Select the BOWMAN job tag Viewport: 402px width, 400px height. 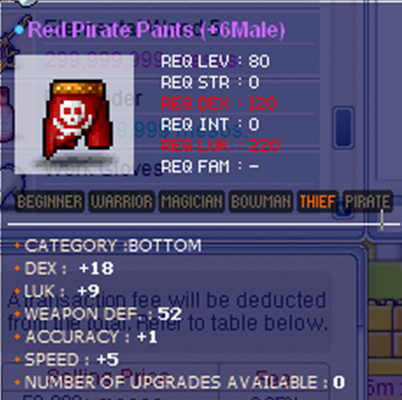click(x=261, y=202)
